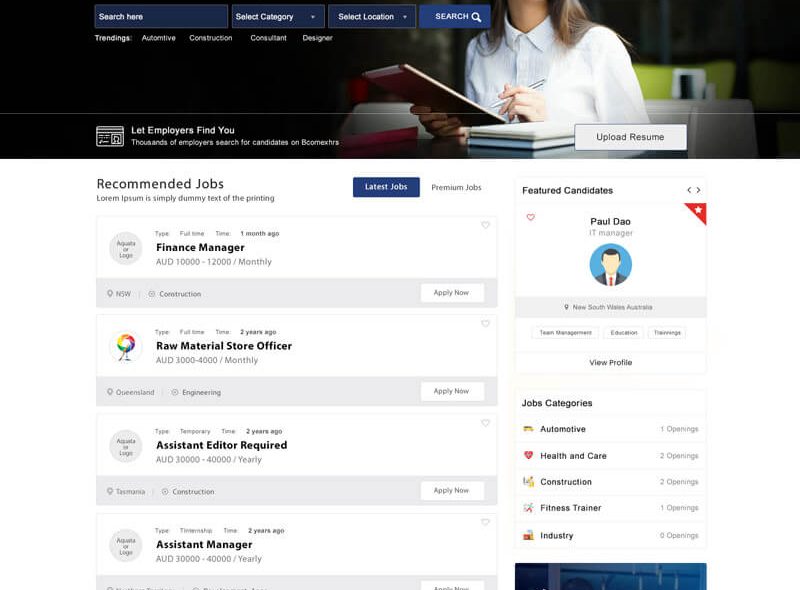The height and width of the screenshot is (590, 800).
Task: Switch to the Premium Jobs tab
Action: pyautogui.click(x=456, y=187)
